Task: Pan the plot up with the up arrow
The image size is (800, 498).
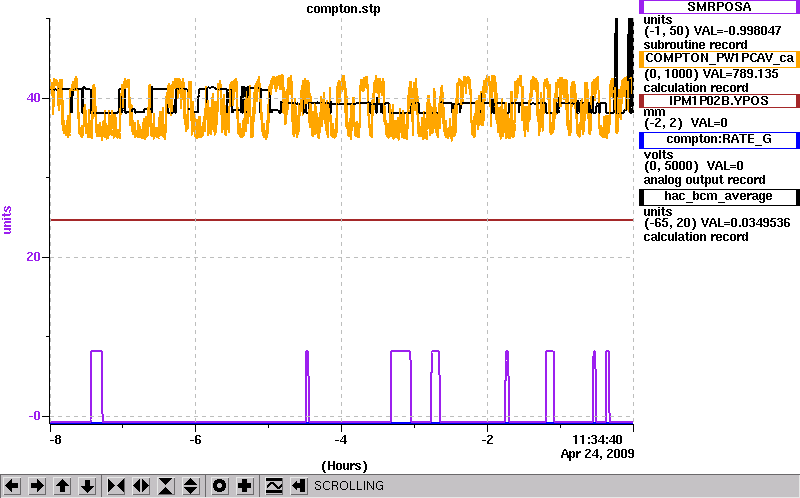Action: pyautogui.click(x=62, y=486)
